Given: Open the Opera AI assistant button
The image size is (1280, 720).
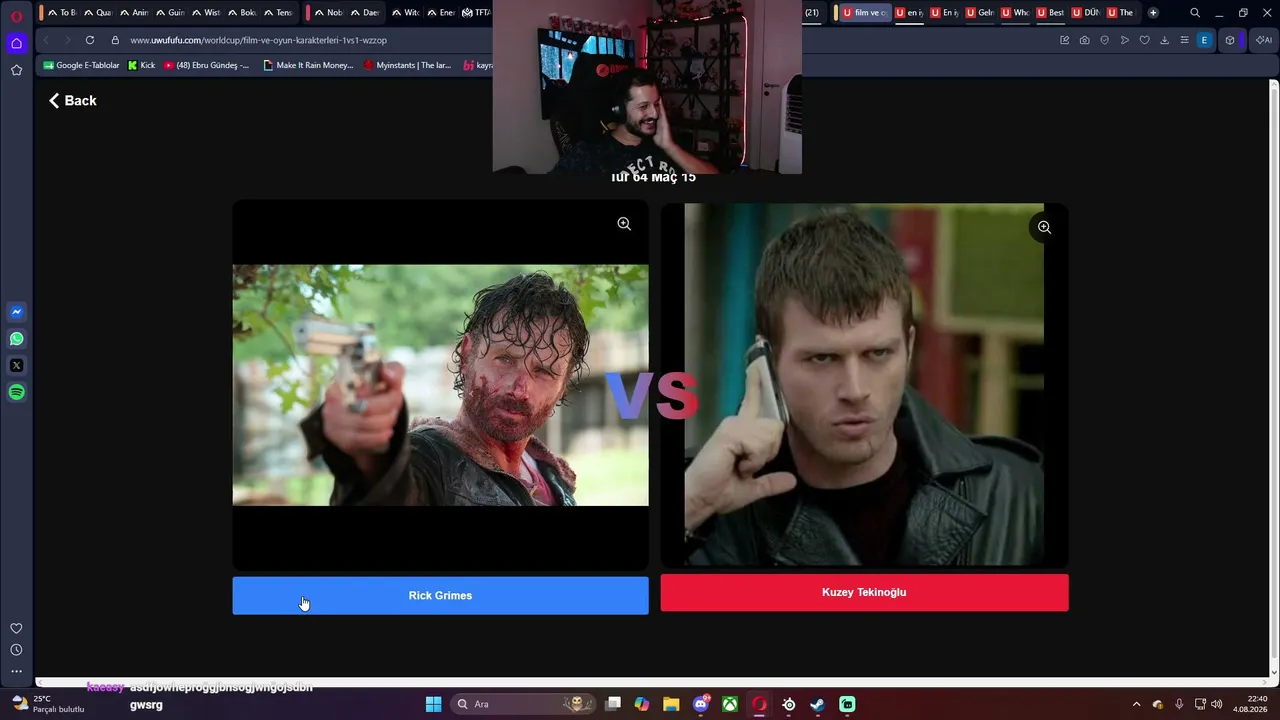Looking at the screenshot, I should click(x=1263, y=40).
